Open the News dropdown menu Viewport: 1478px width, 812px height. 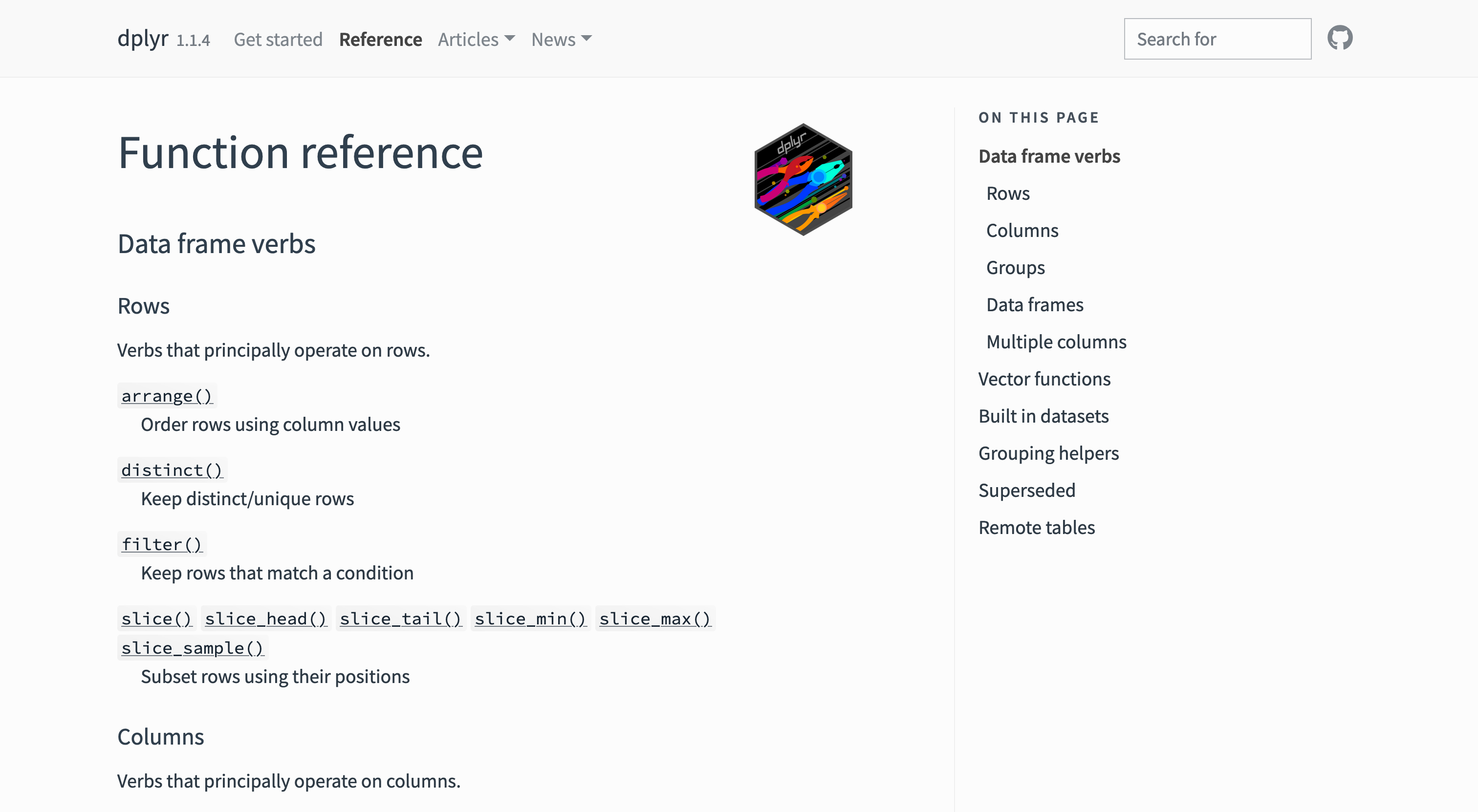pos(561,39)
